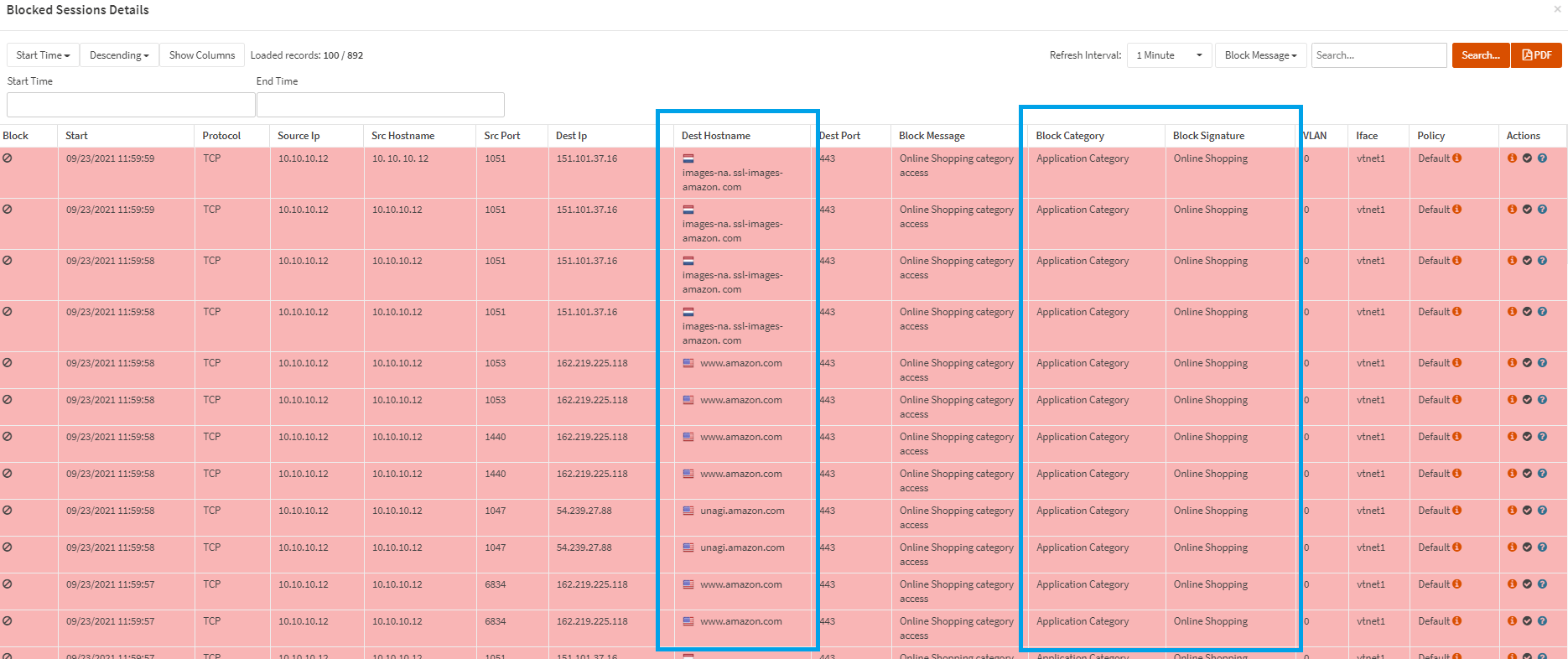Image resolution: width=1568 pixels, height=659 pixels.
Task: Focus the Start Time filter input box
Action: tap(131, 105)
